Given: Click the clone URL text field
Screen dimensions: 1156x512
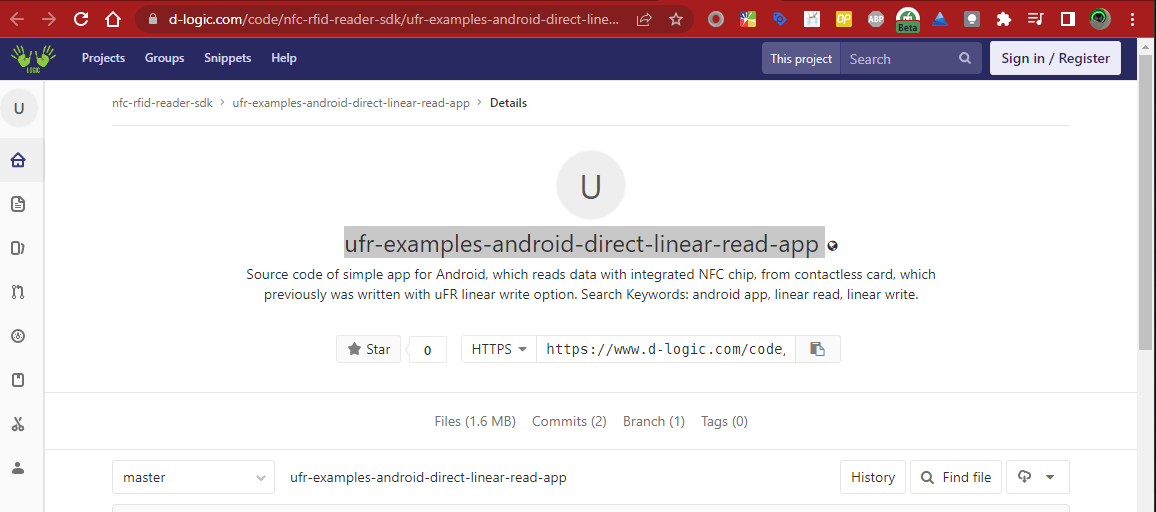Looking at the screenshot, I should [666, 349].
